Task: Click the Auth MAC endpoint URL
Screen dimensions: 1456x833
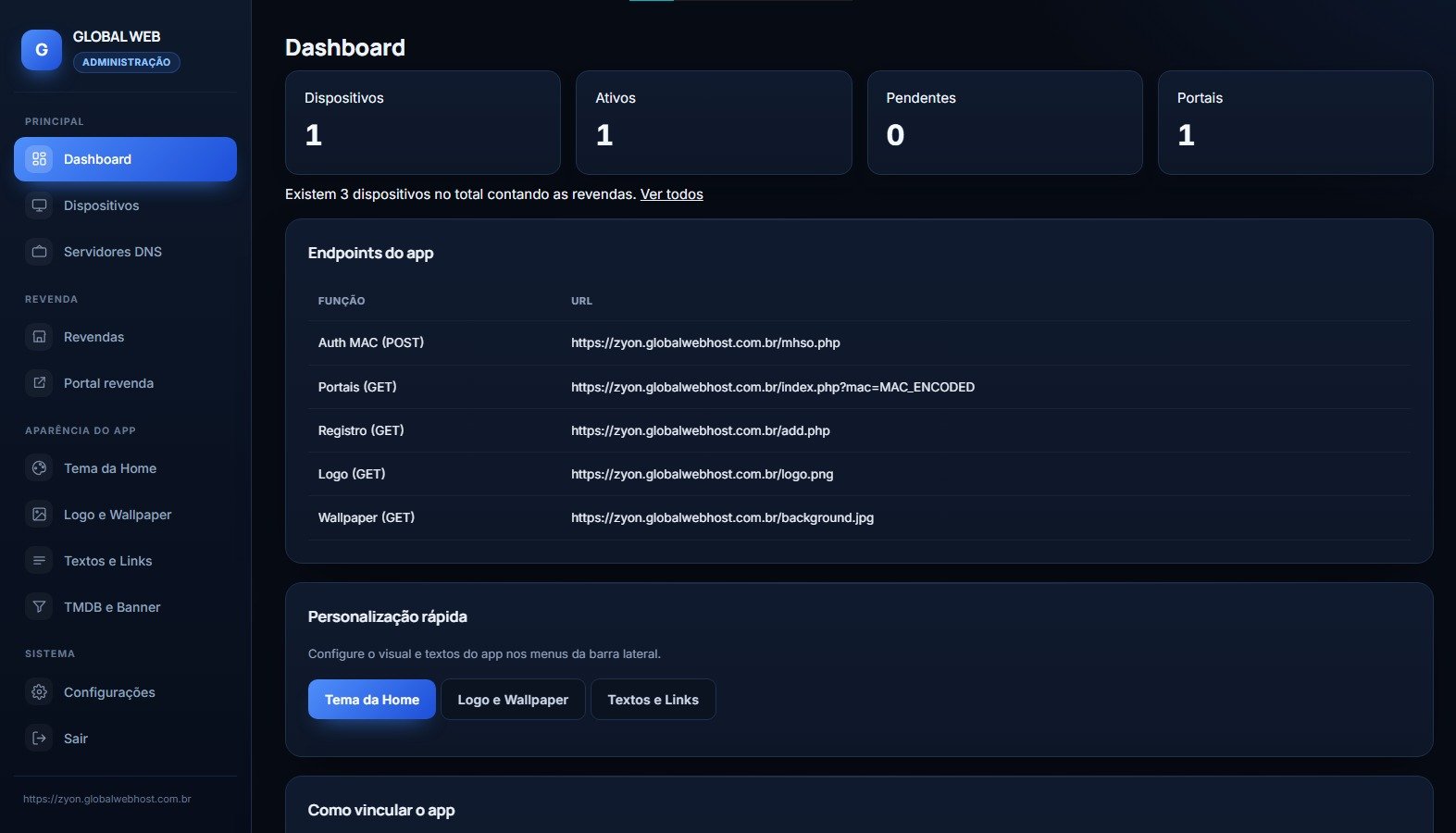Action: [x=705, y=342]
